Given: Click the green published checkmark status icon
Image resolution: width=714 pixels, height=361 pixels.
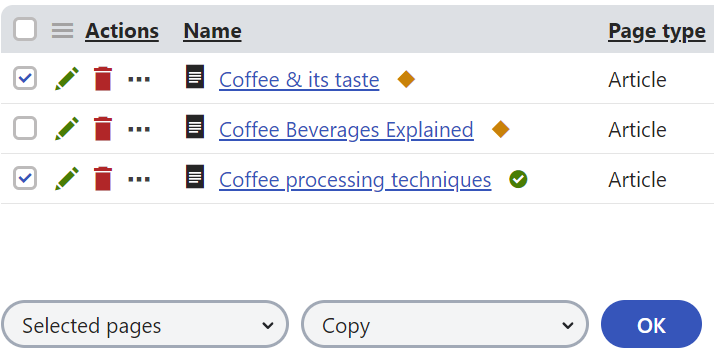Looking at the screenshot, I should (x=518, y=179).
